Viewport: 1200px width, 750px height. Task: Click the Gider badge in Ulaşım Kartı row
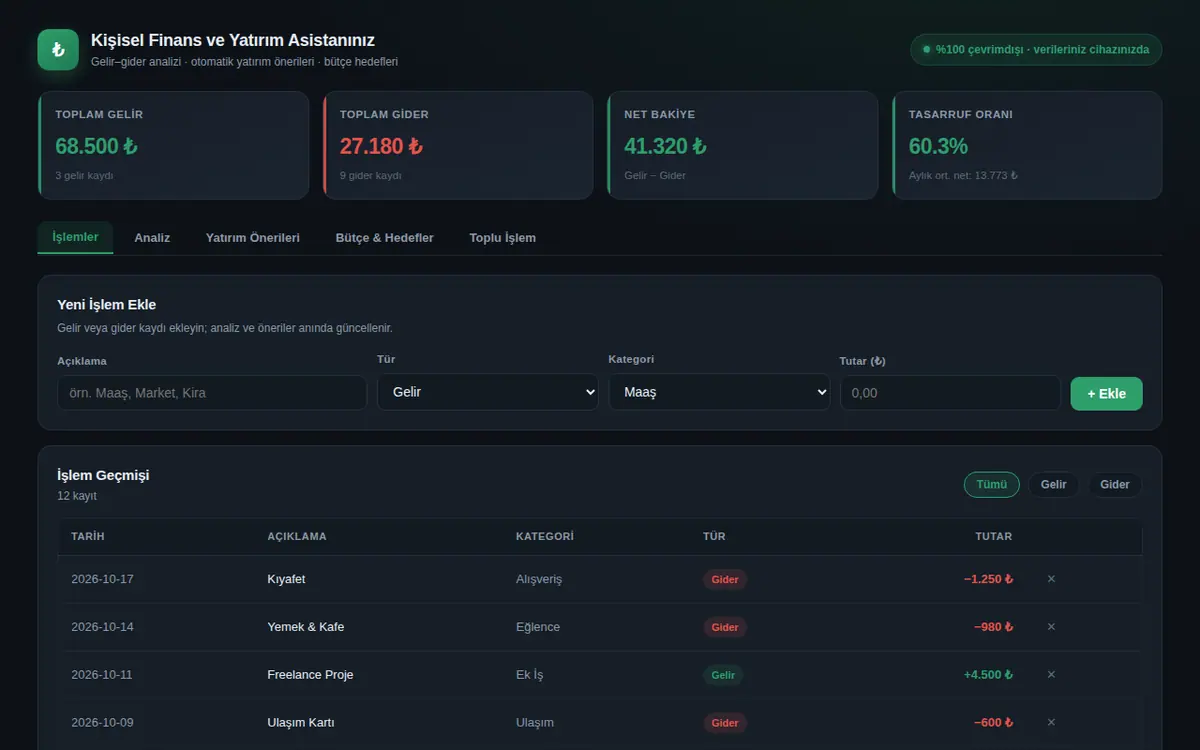(725, 723)
